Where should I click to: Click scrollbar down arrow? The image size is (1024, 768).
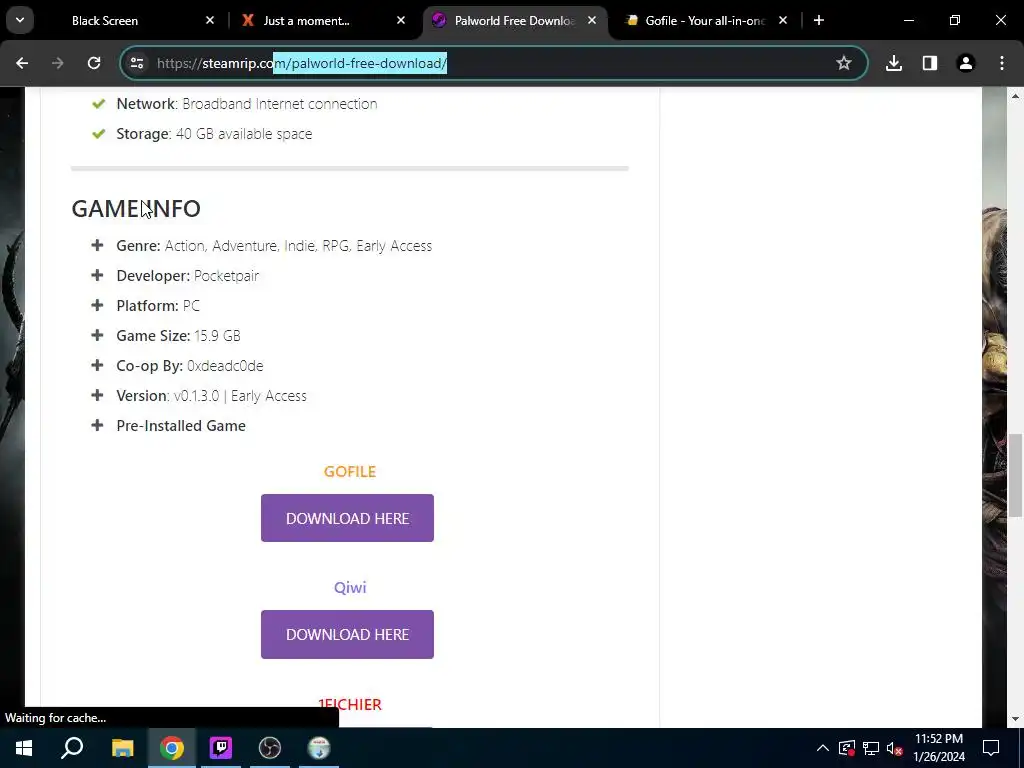[1015, 719]
